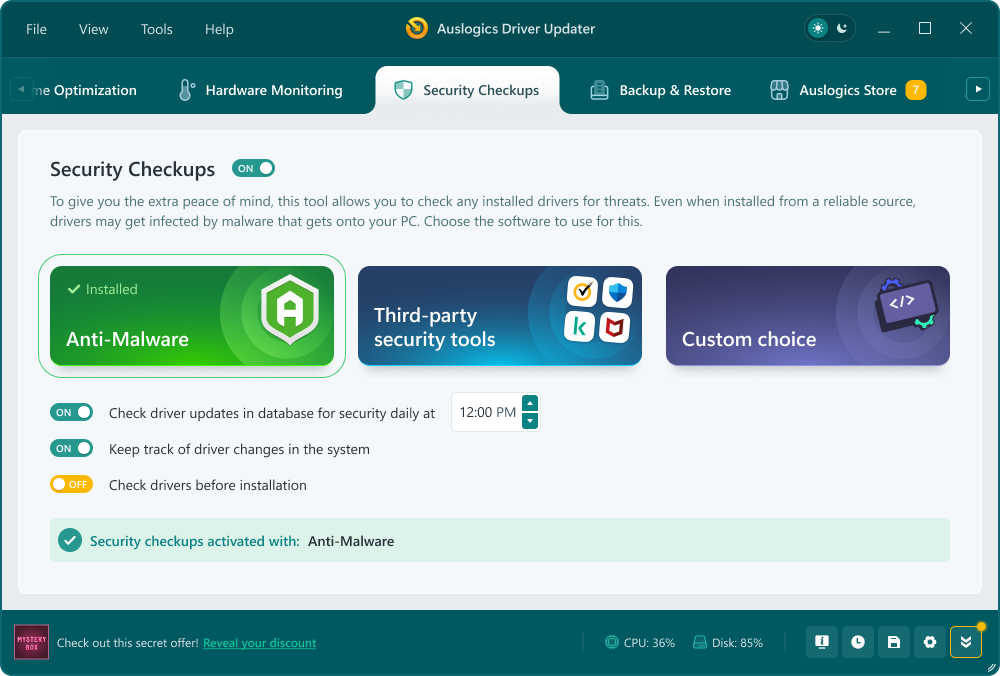The height and width of the screenshot is (676, 1000).
Task: Select the Custom choice card
Action: point(807,316)
